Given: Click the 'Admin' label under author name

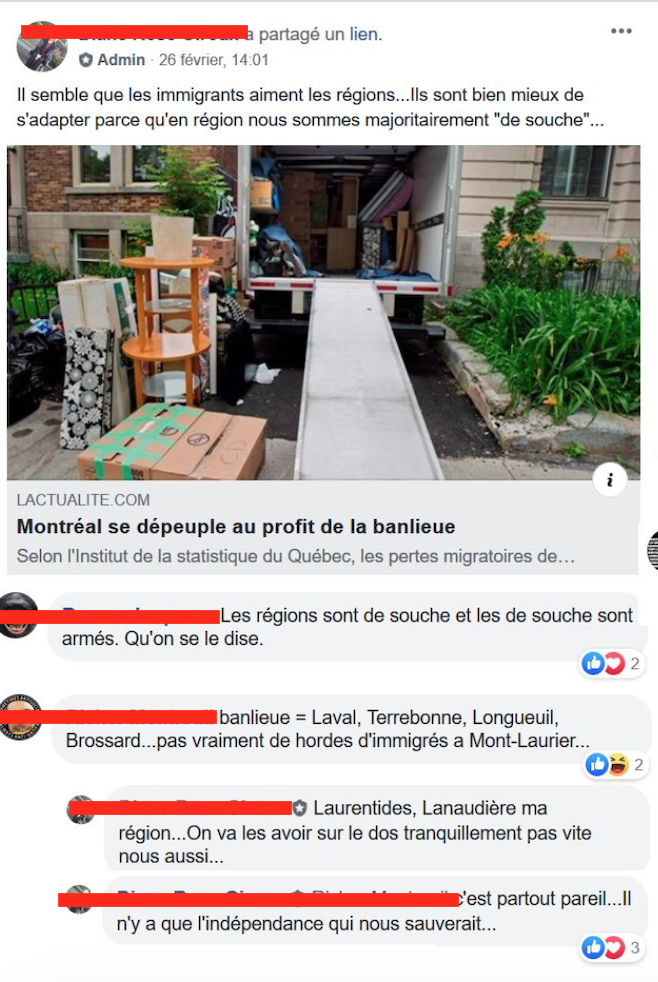Looking at the screenshot, I should 121,60.
